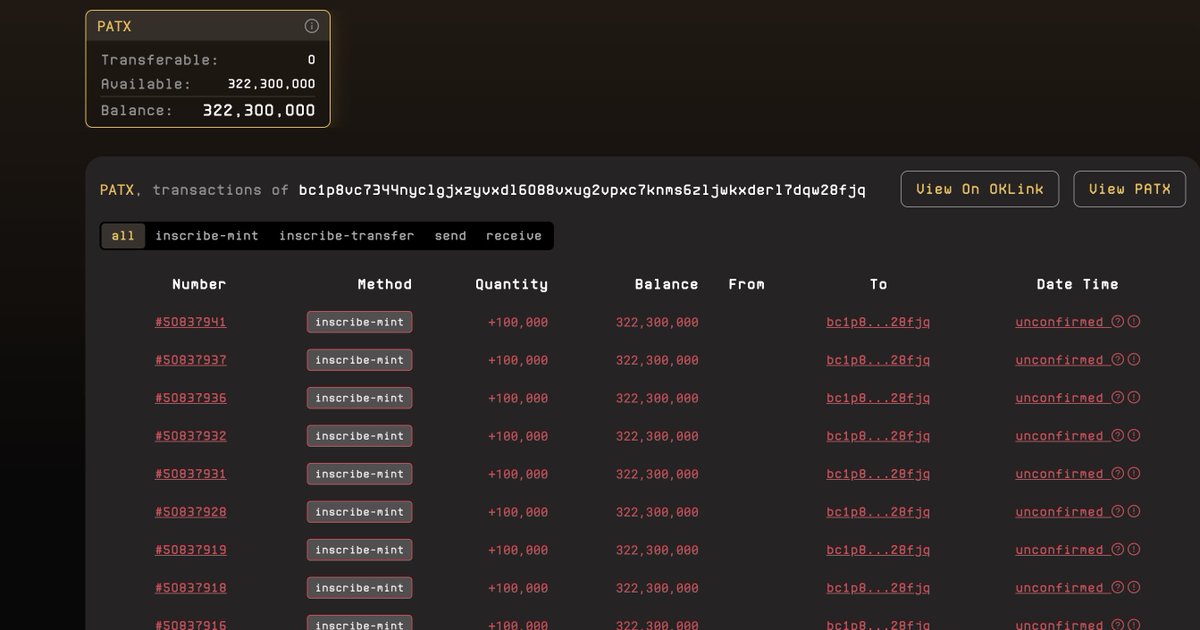Click the 'Method' column header
This screenshot has height=630, width=1200.
pos(385,284)
